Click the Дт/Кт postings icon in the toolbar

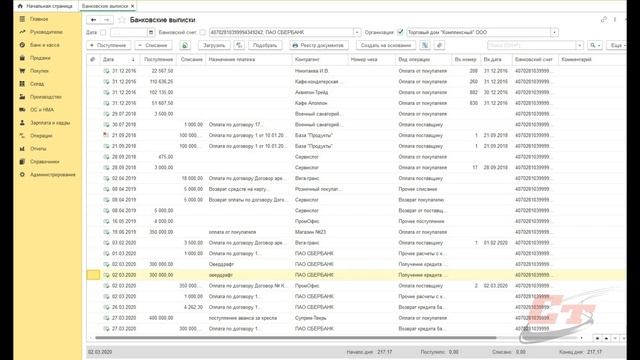point(424,45)
